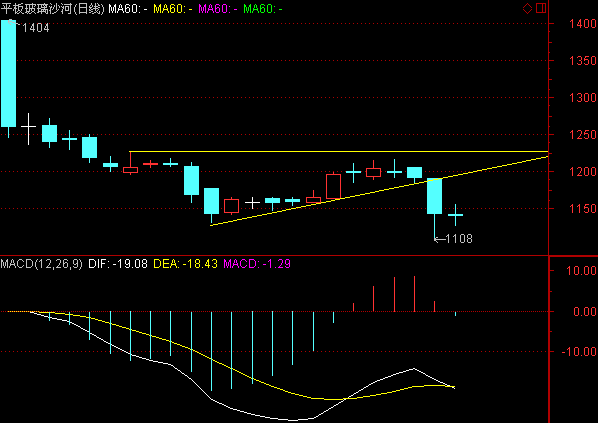Click the green MA60 indicator label
This screenshot has width=598, height=423.
(263, 8)
